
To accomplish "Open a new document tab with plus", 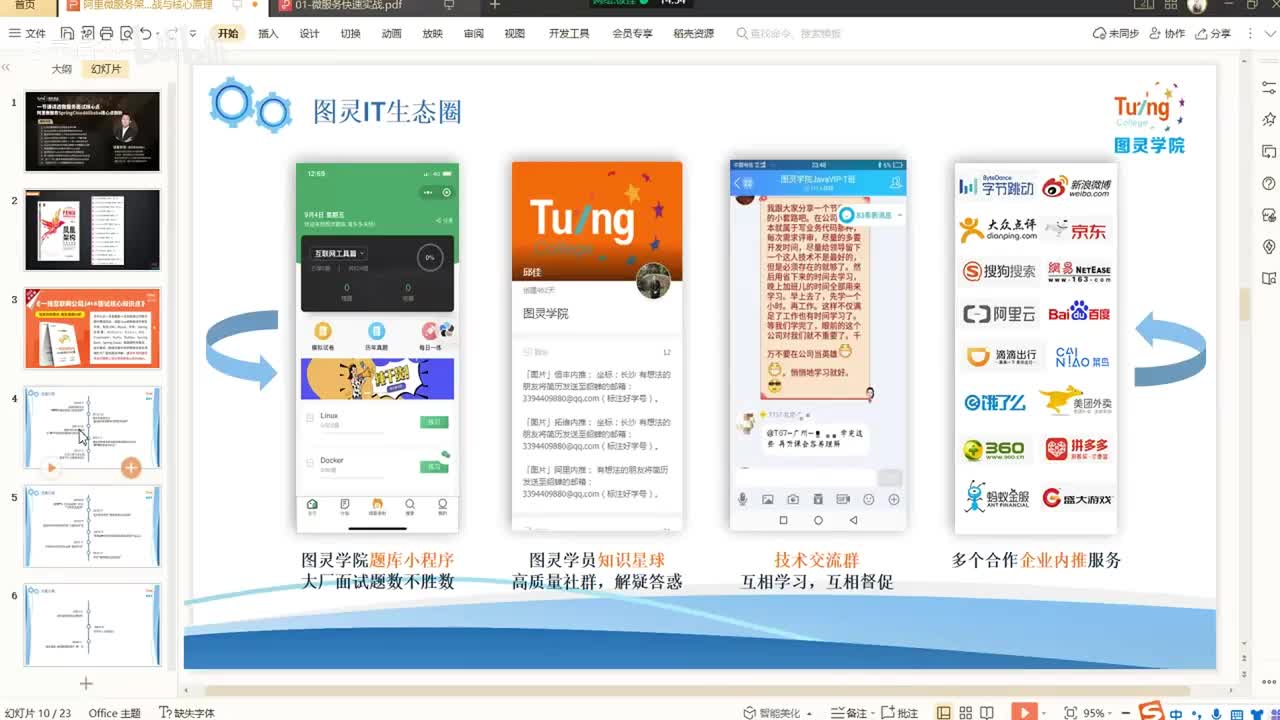I will 494,6.
